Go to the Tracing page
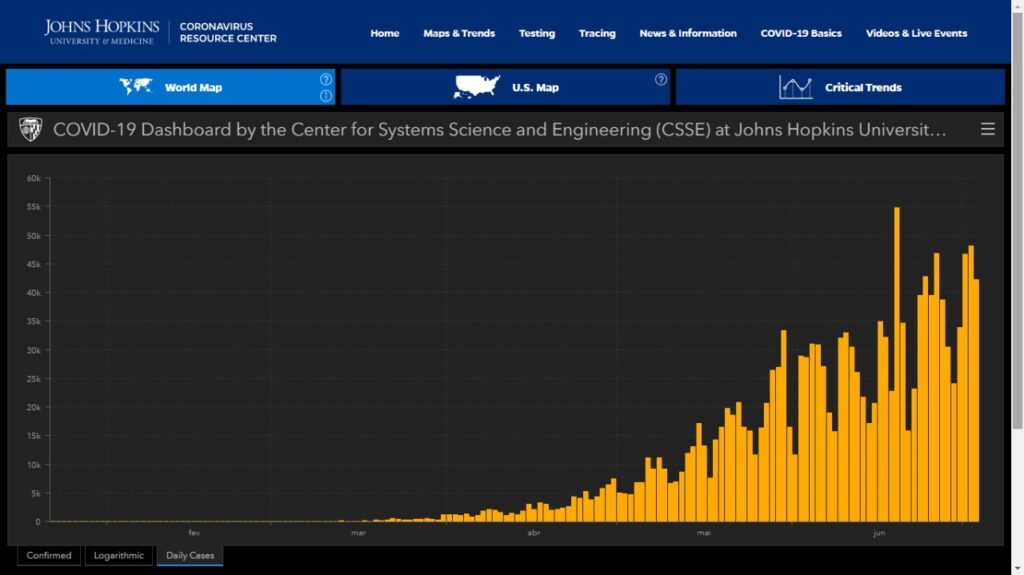Image resolution: width=1024 pixels, height=575 pixels. click(597, 33)
